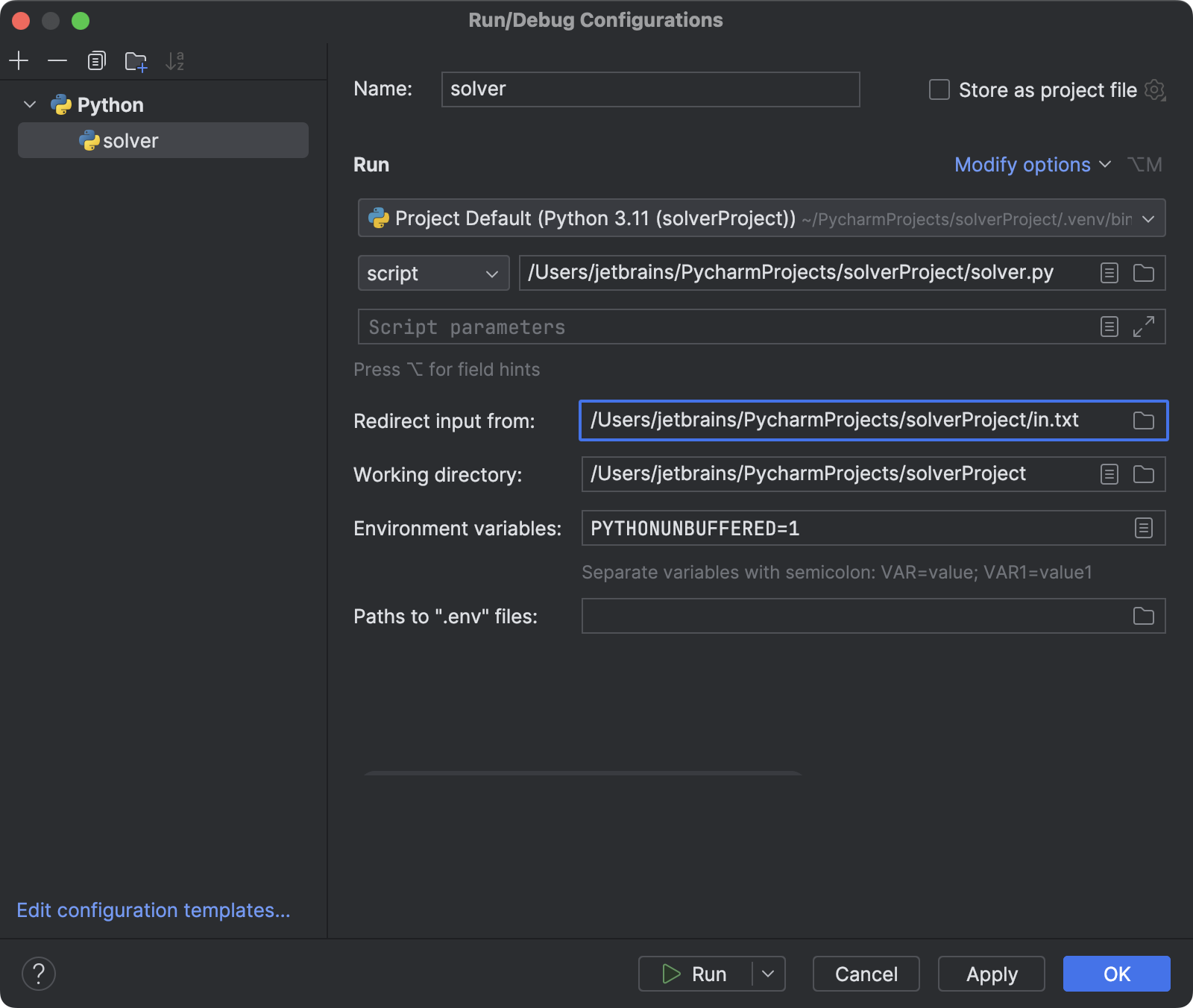This screenshot has height=1008, width=1193.
Task: Click inside the Paths to .env files field
Action: [x=820, y=616]
